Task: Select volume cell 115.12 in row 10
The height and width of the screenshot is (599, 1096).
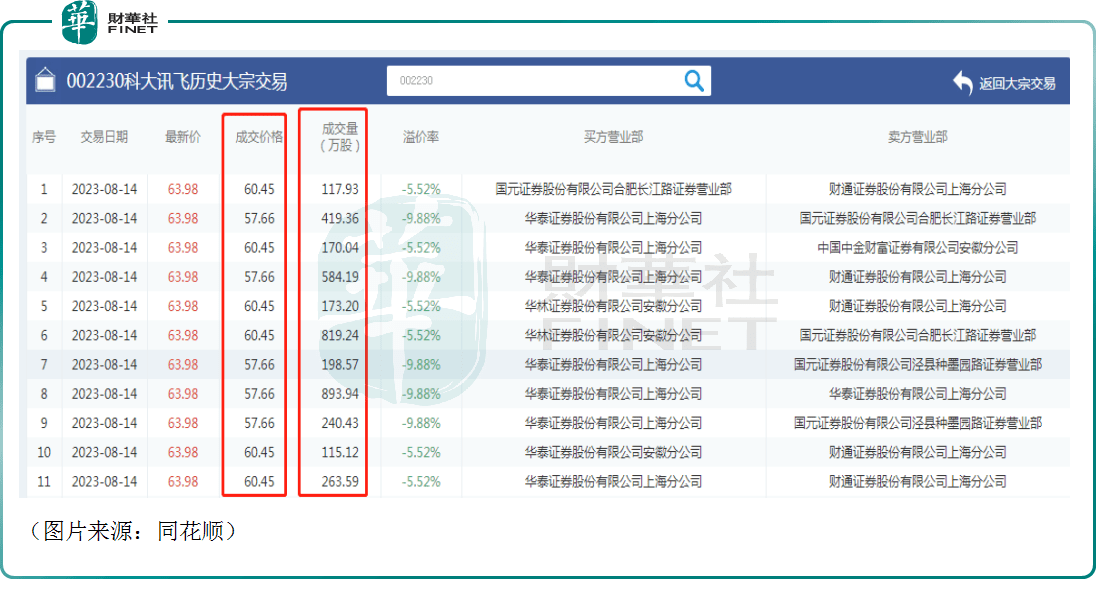Action: pos(340,453)
